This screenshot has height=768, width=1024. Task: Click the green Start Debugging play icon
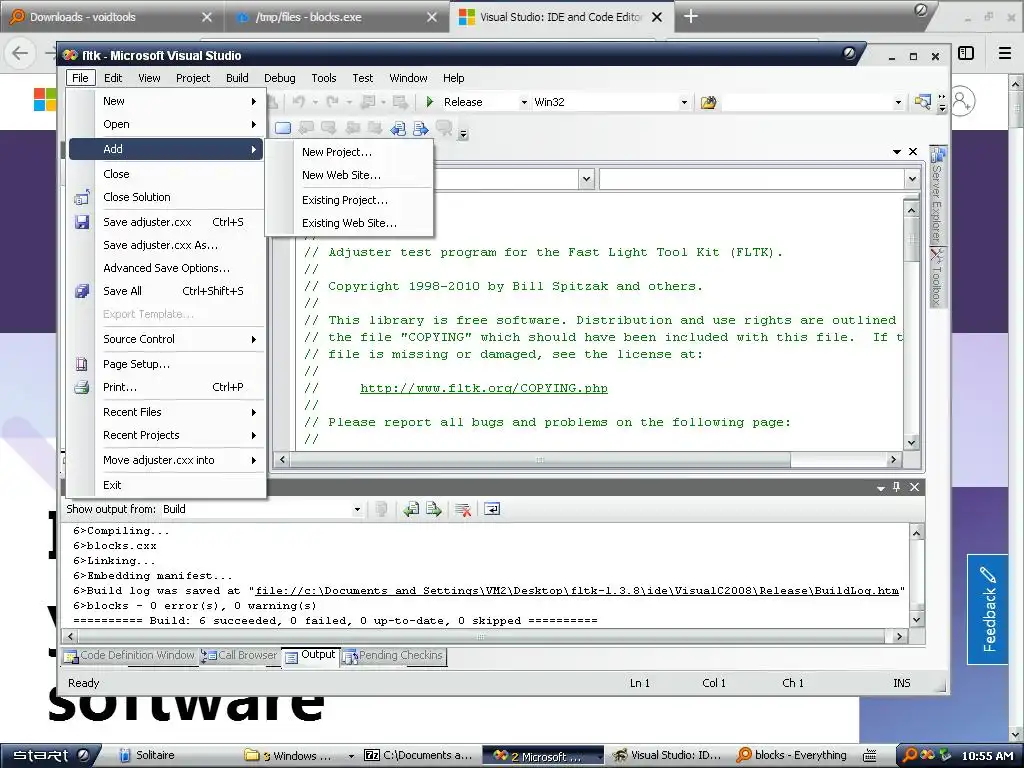pos(430,102)
